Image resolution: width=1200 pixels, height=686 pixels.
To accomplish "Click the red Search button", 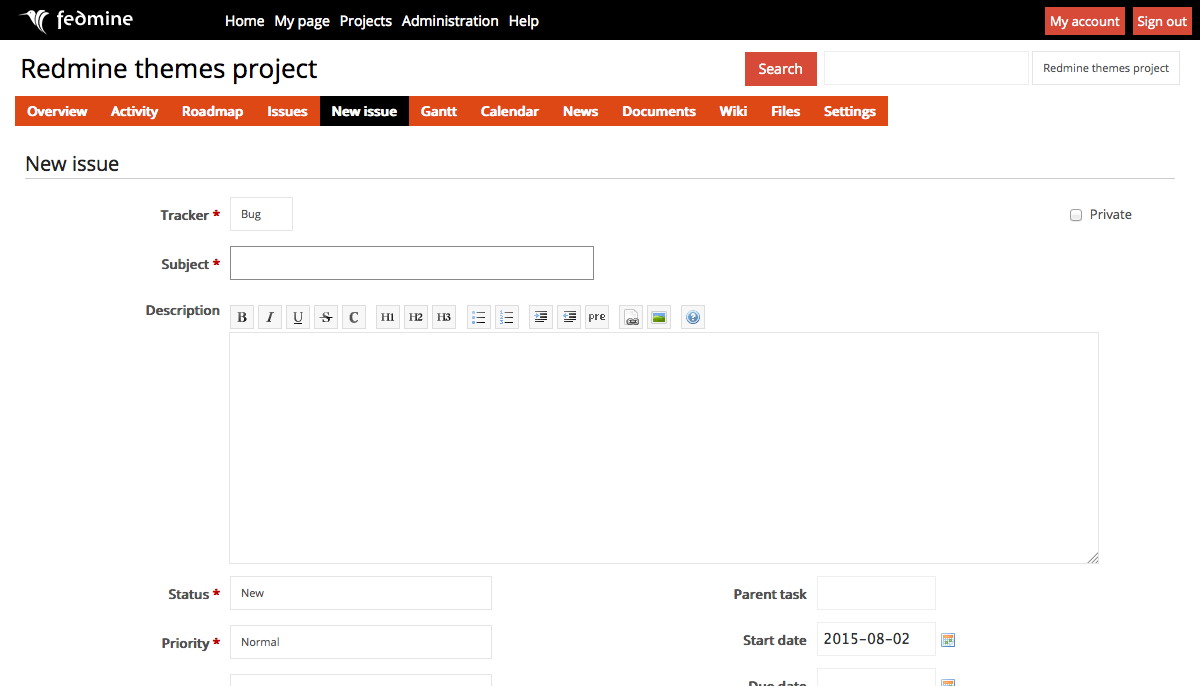I will (x=781, y=69).
